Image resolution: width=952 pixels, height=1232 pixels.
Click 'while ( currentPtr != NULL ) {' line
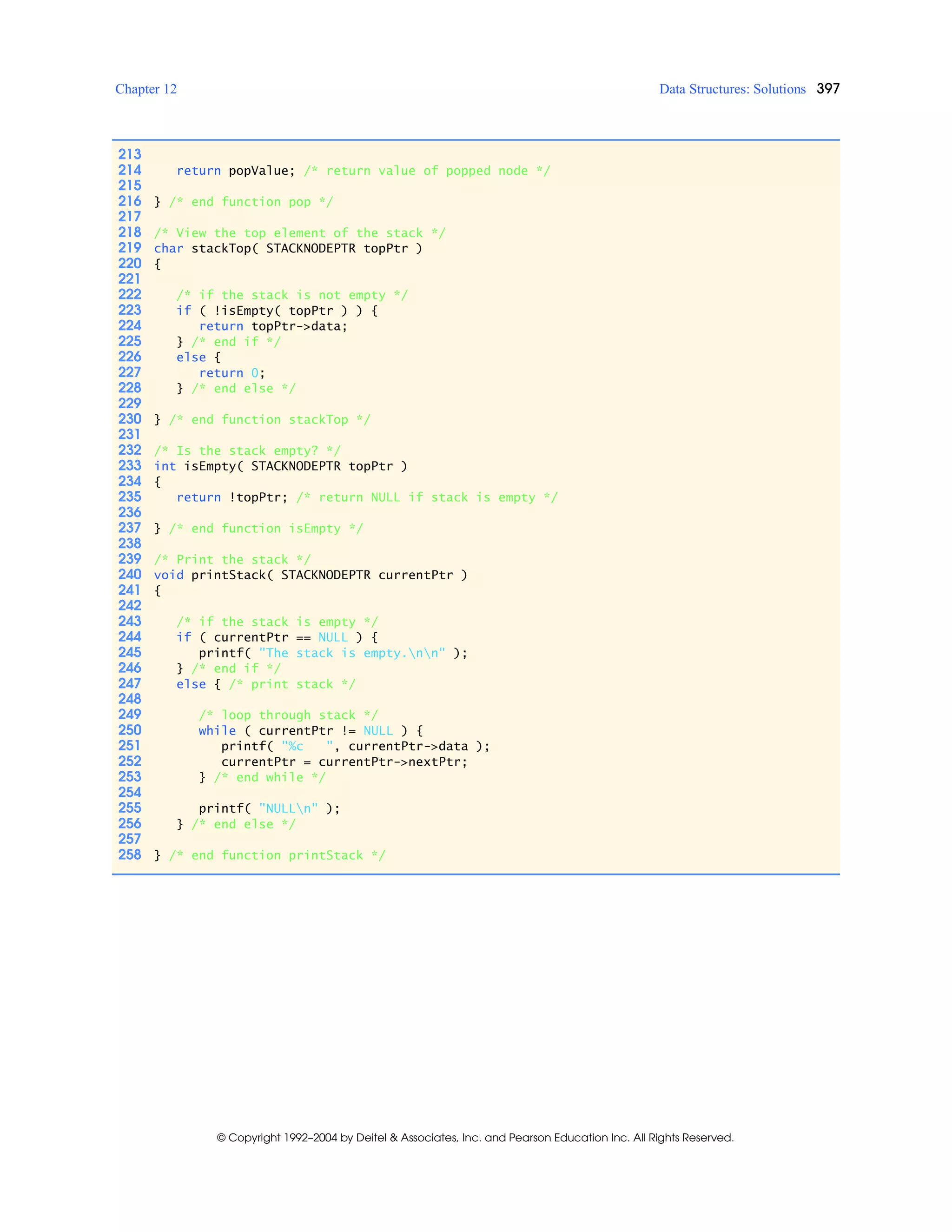311,730
